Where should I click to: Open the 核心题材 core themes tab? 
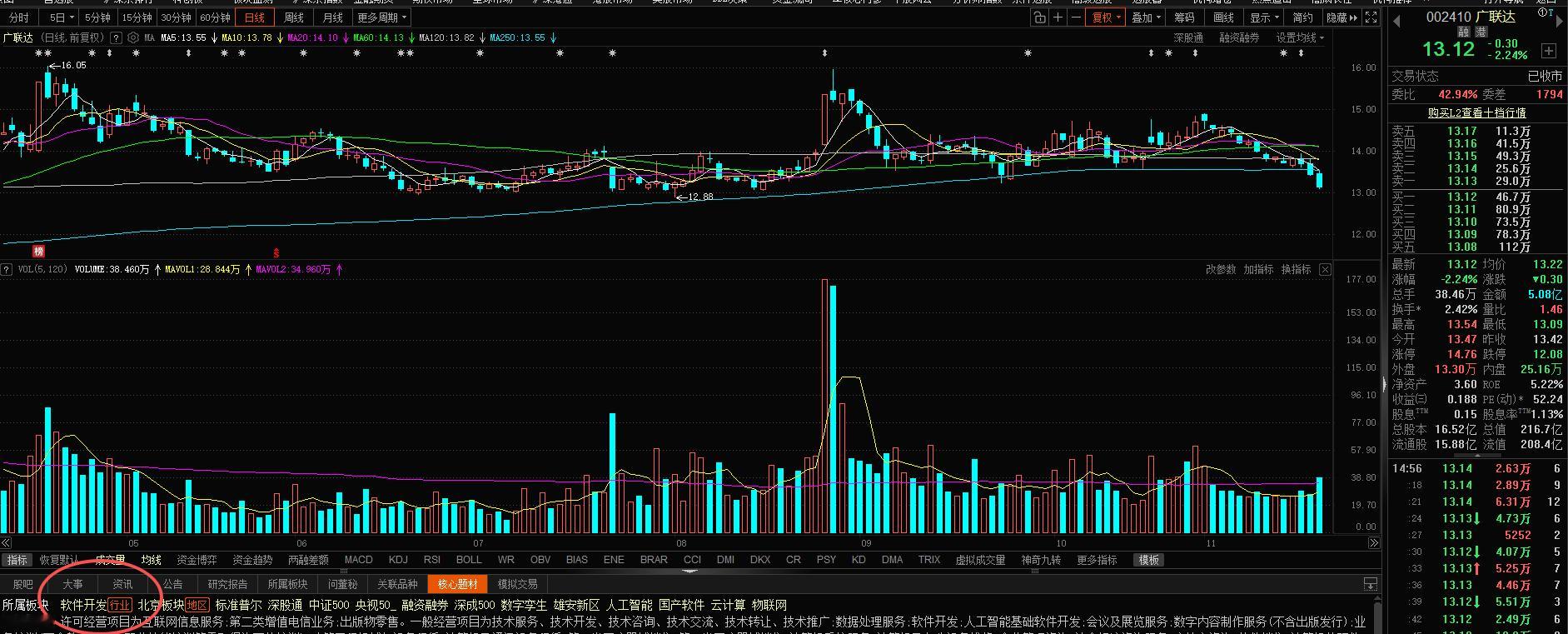tap(457, 584)
